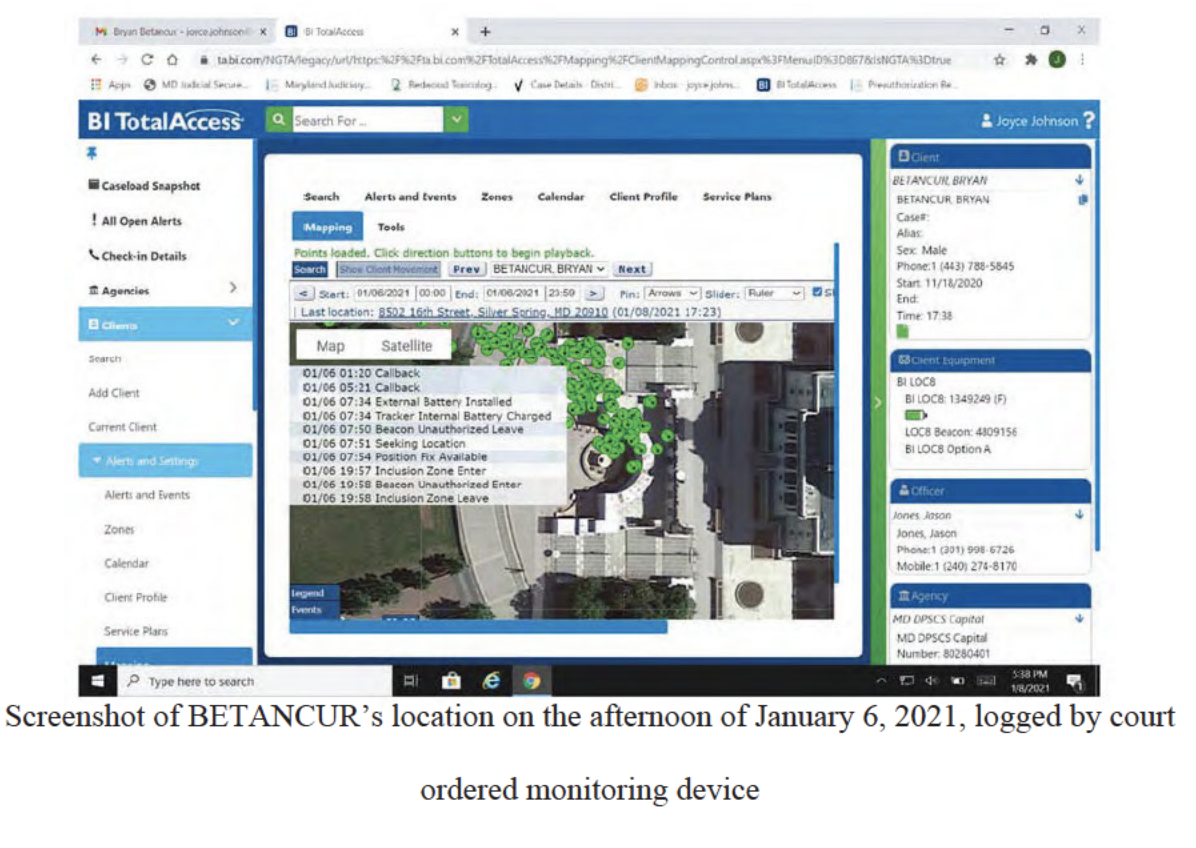Click the Windows taskbar search box

pyautogui.click(x=256, y=681)
